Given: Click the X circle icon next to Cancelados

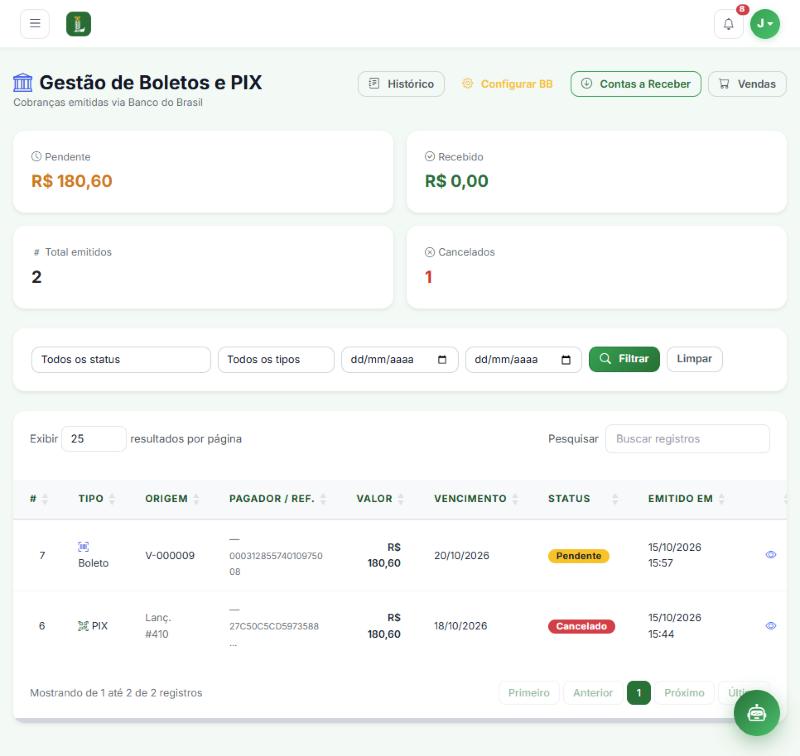Looking at the screenshot, I should tap(430, 252).
